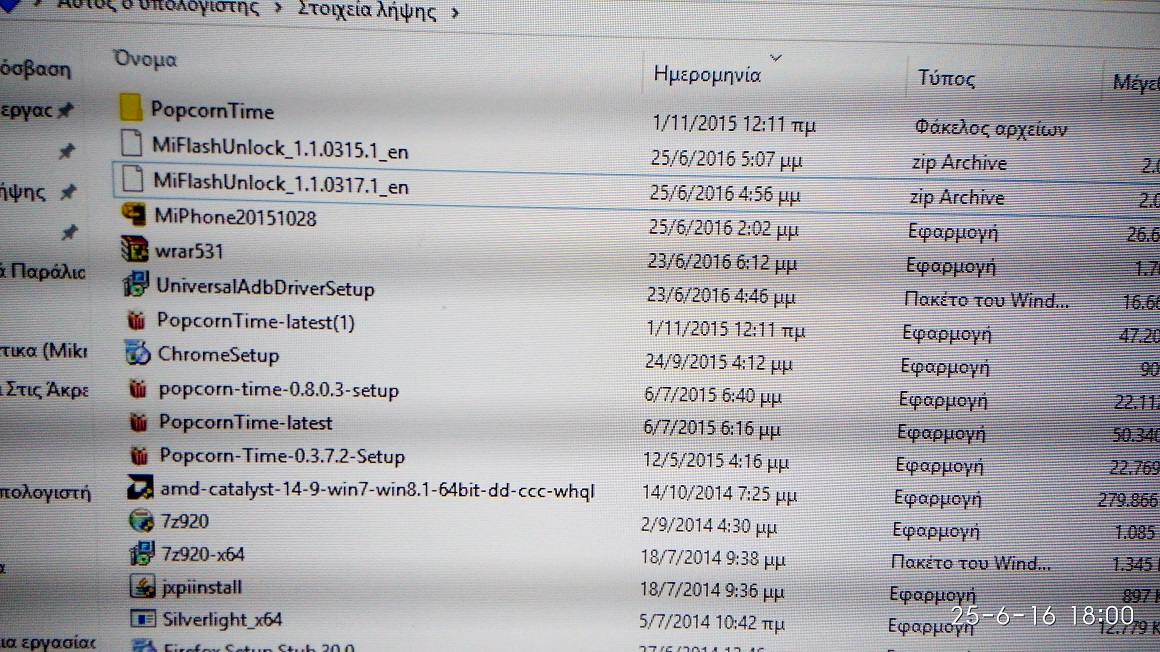Click the date '14/10/2014 7:25 μμ'
The height and width of the screenshot is (652, 1160).
tap(719, 494)
